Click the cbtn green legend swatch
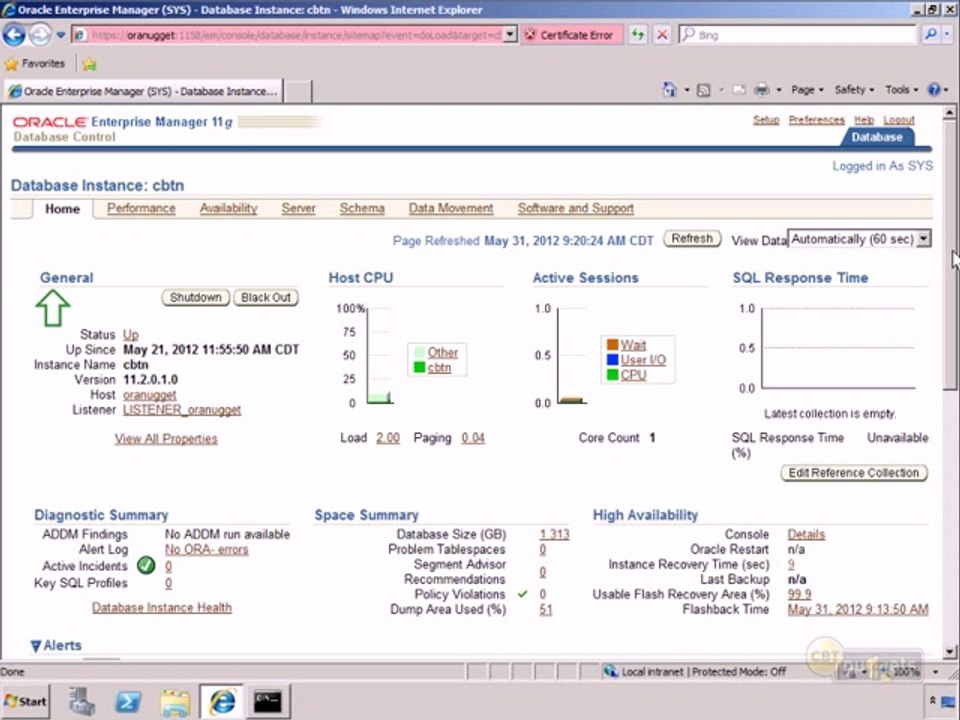 pyautogui.click(x=419, y=367)
